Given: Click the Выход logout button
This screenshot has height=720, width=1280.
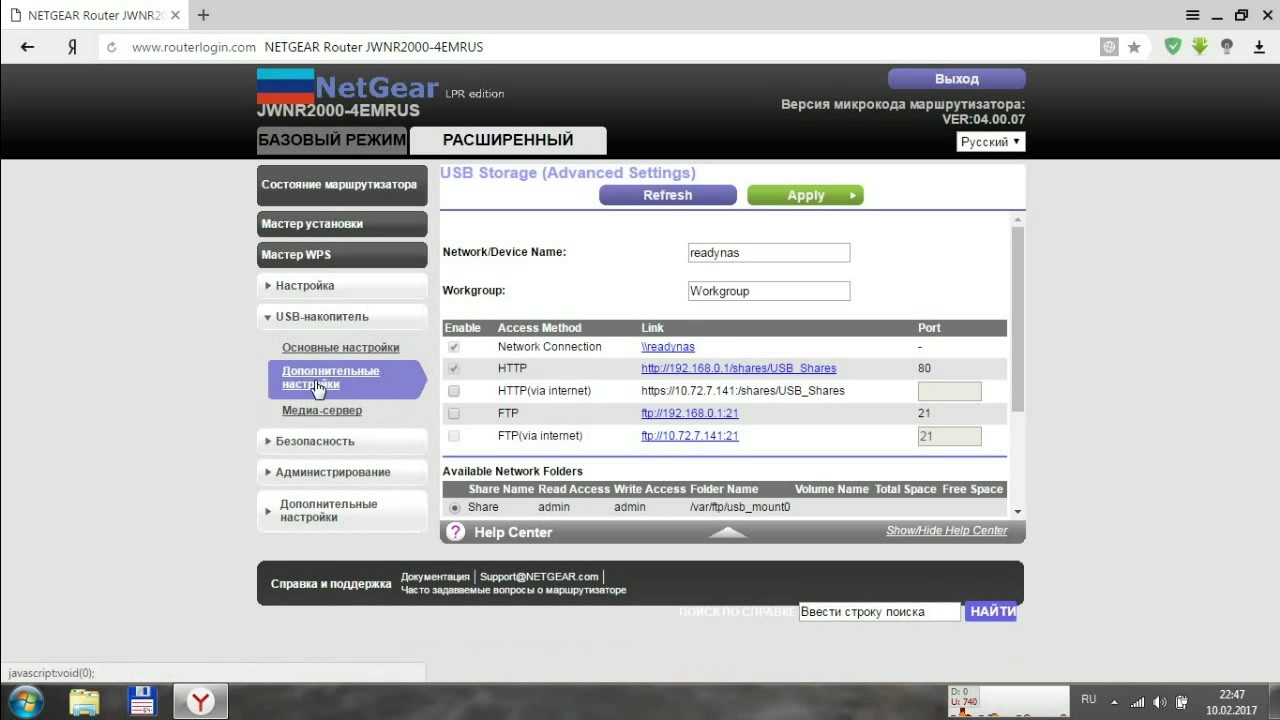Looking at the screenshot, I should coord(957,79).
